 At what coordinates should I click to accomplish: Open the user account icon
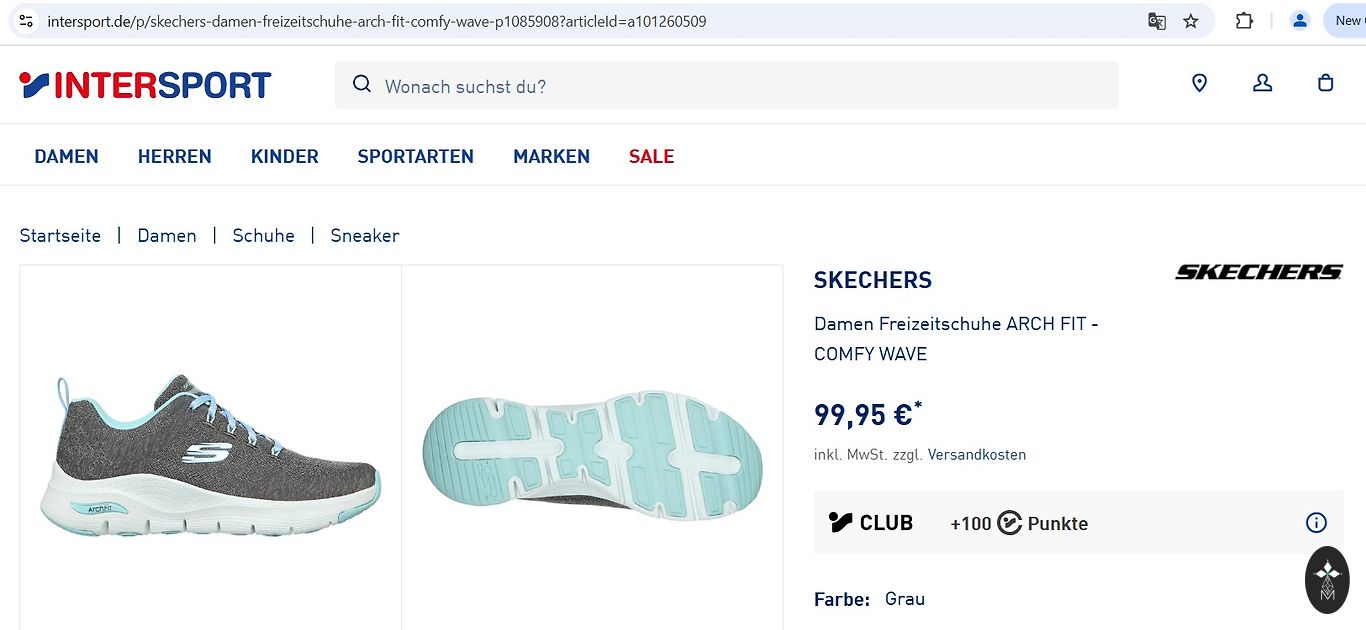pos(1262,84)
